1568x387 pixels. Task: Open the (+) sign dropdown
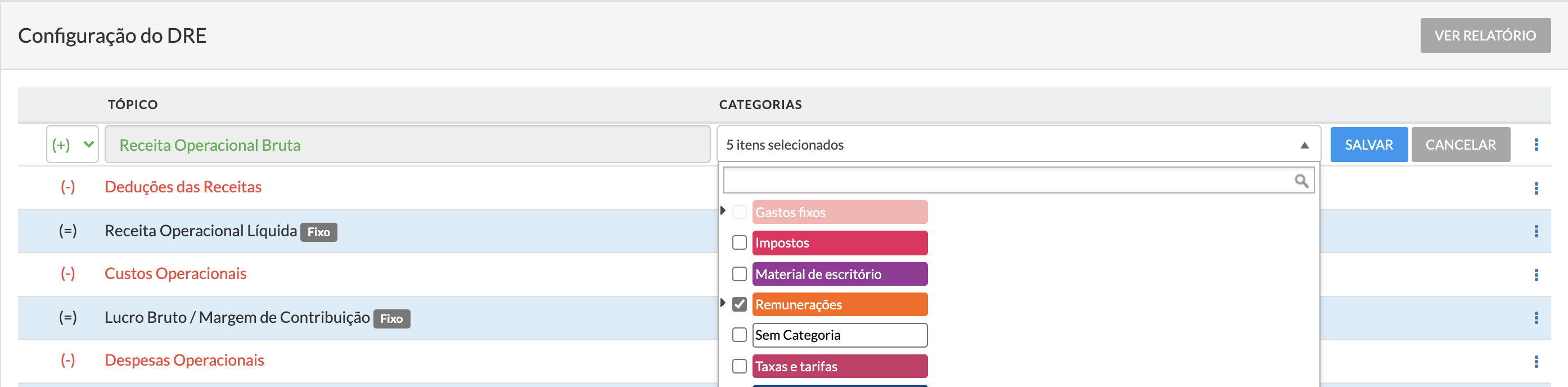click(73, 145)
